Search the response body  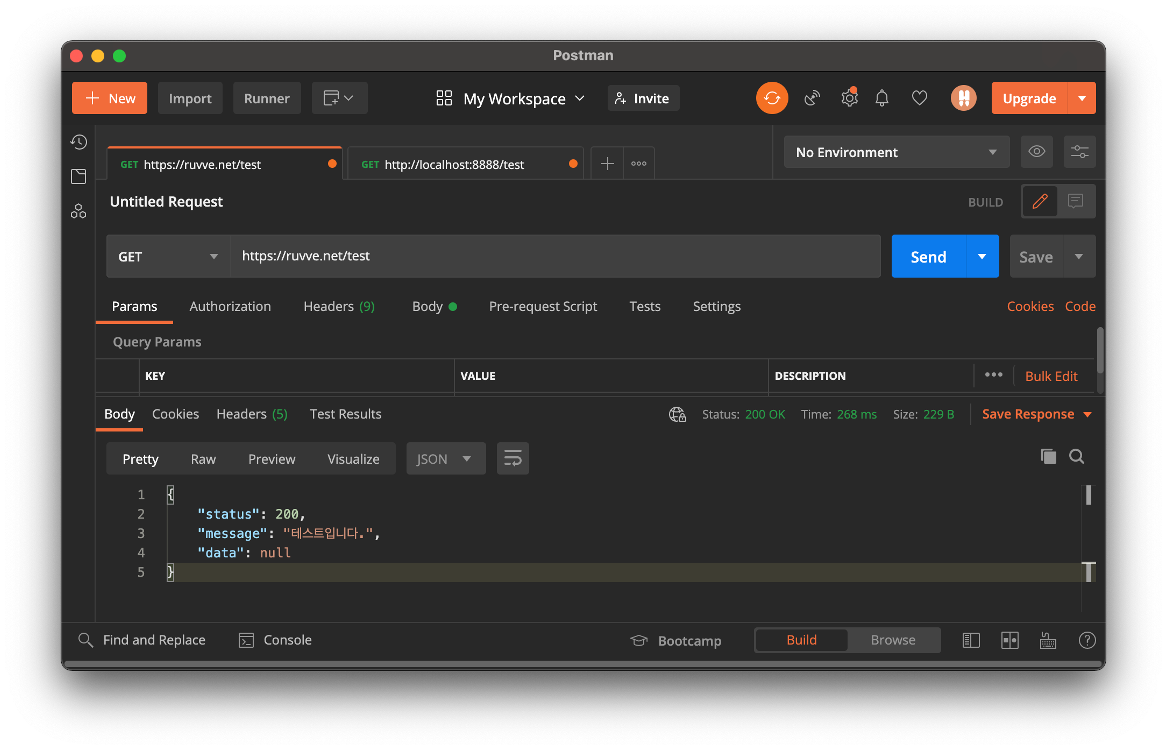pos(1077,456)
